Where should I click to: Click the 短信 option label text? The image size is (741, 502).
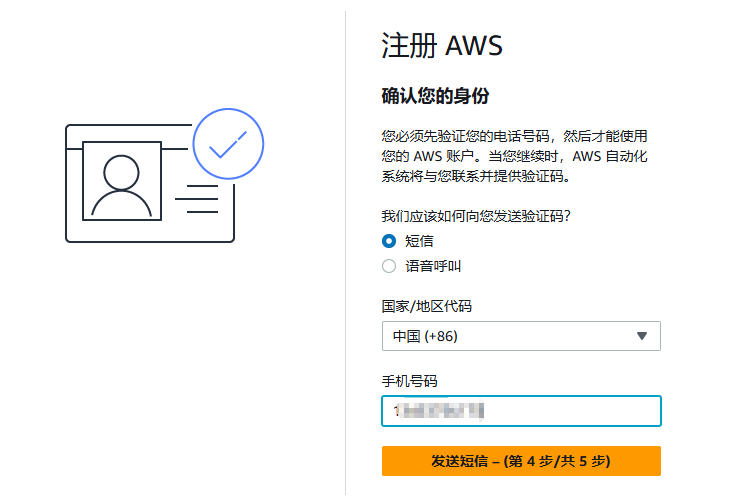coord(419,241)
